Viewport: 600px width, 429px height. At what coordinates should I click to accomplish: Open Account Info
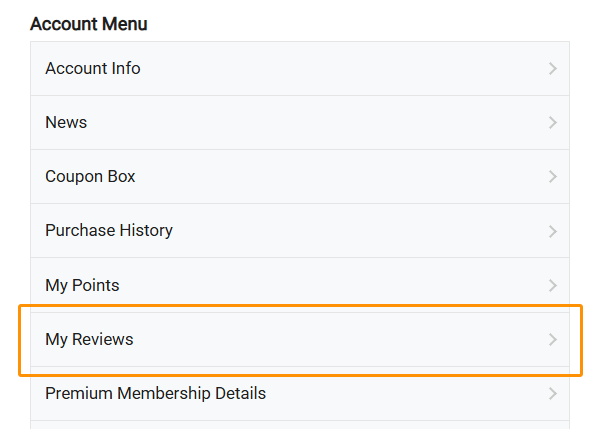300,69
